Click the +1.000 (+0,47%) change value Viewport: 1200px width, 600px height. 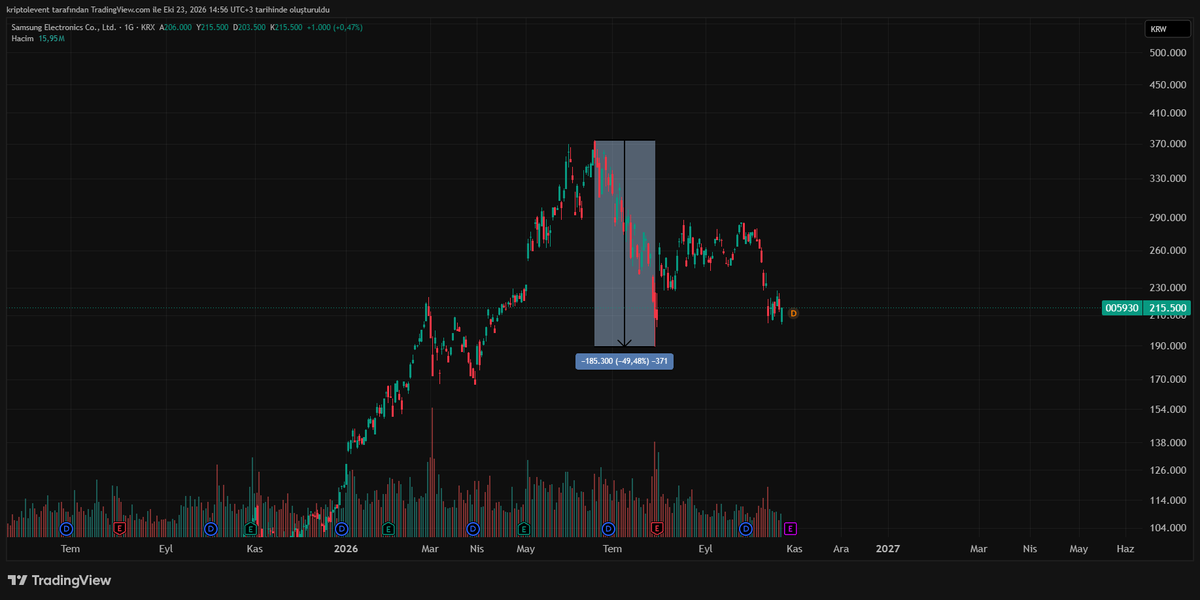tap(335, 27)
